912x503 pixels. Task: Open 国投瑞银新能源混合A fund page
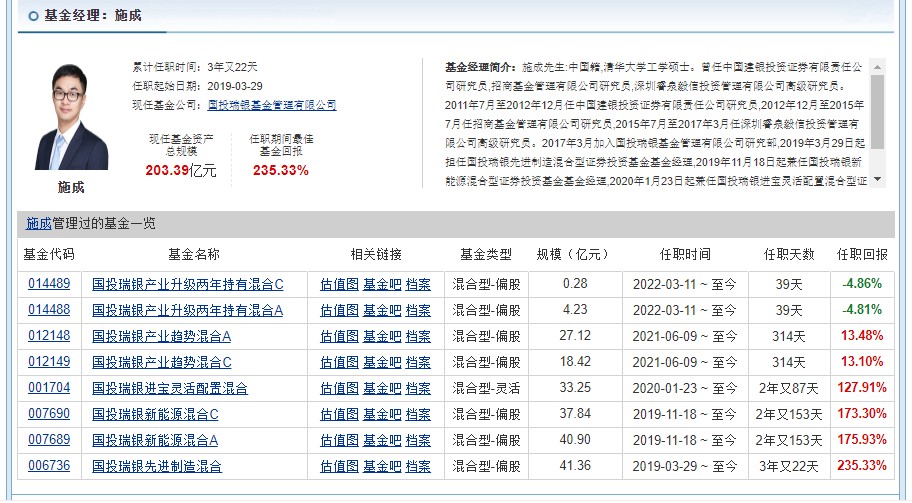point(155,441)
